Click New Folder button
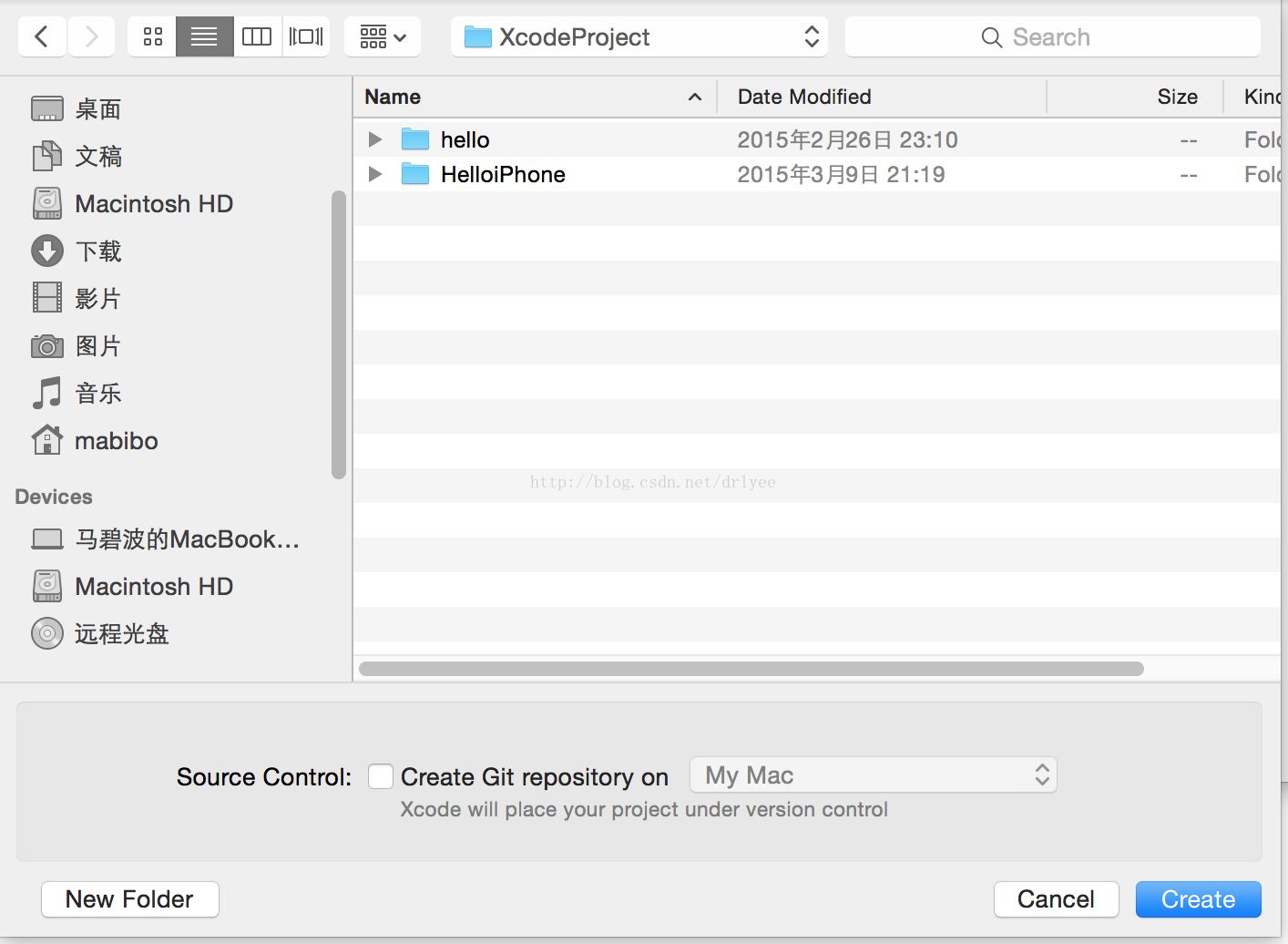This screenshot has height=944, width=1288. (x=130, y=899)
